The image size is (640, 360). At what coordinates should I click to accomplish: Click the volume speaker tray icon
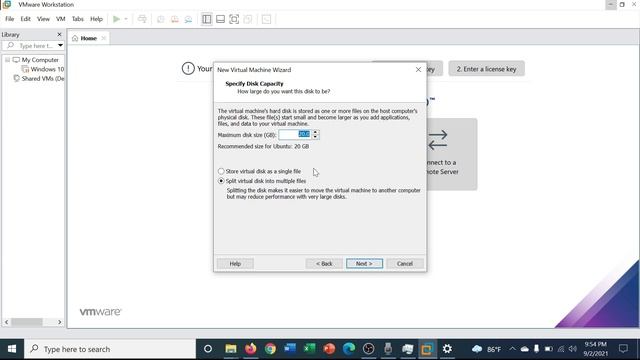(x=573, y=349)
